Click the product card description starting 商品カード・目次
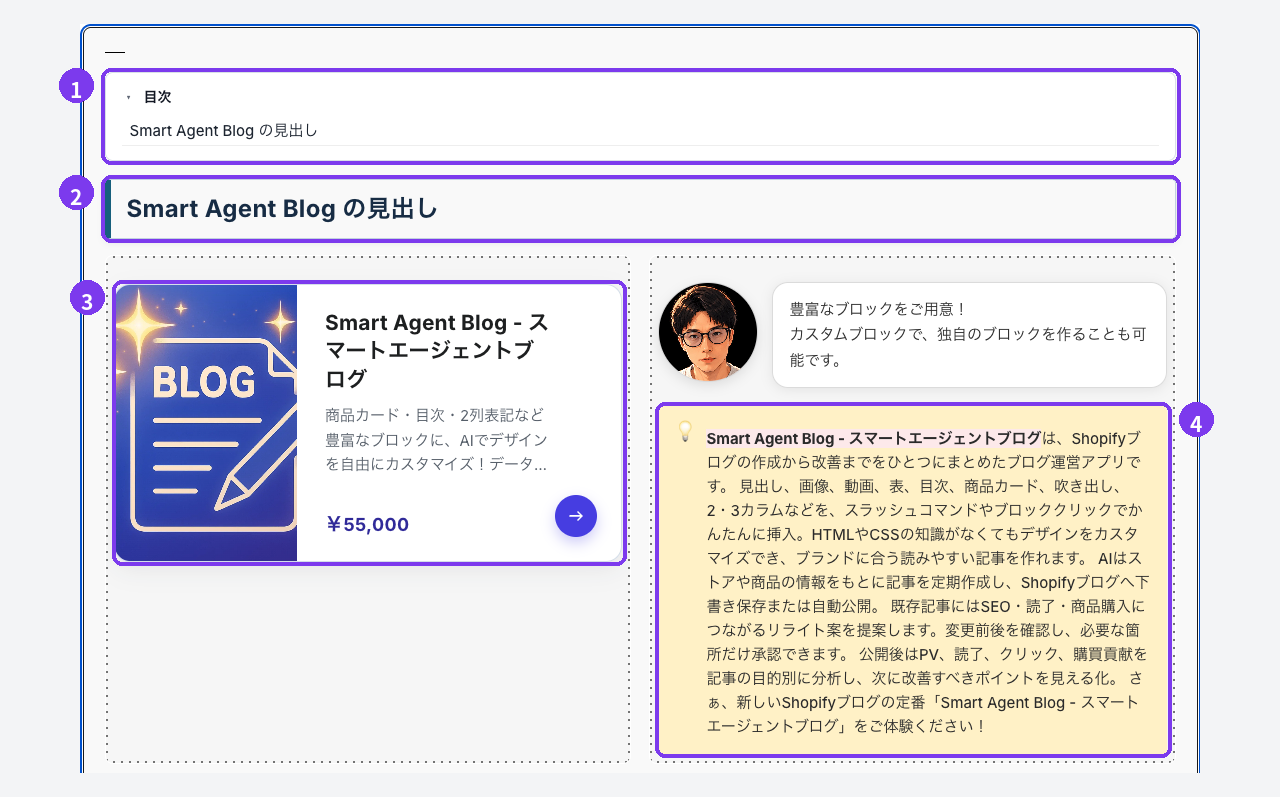The width and height of the screenshot is (1280, 797). click(436, 439)
